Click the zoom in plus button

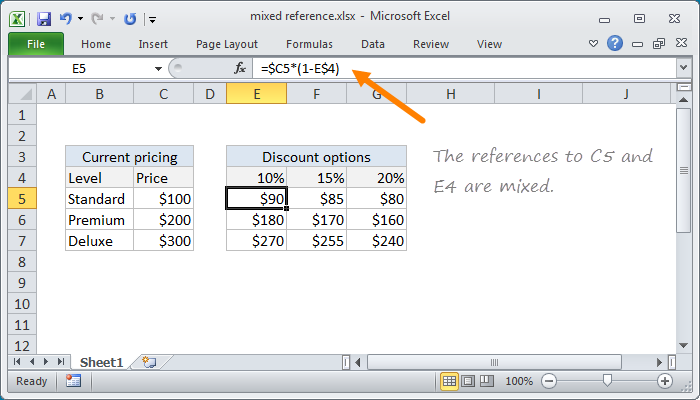[664, 381]
